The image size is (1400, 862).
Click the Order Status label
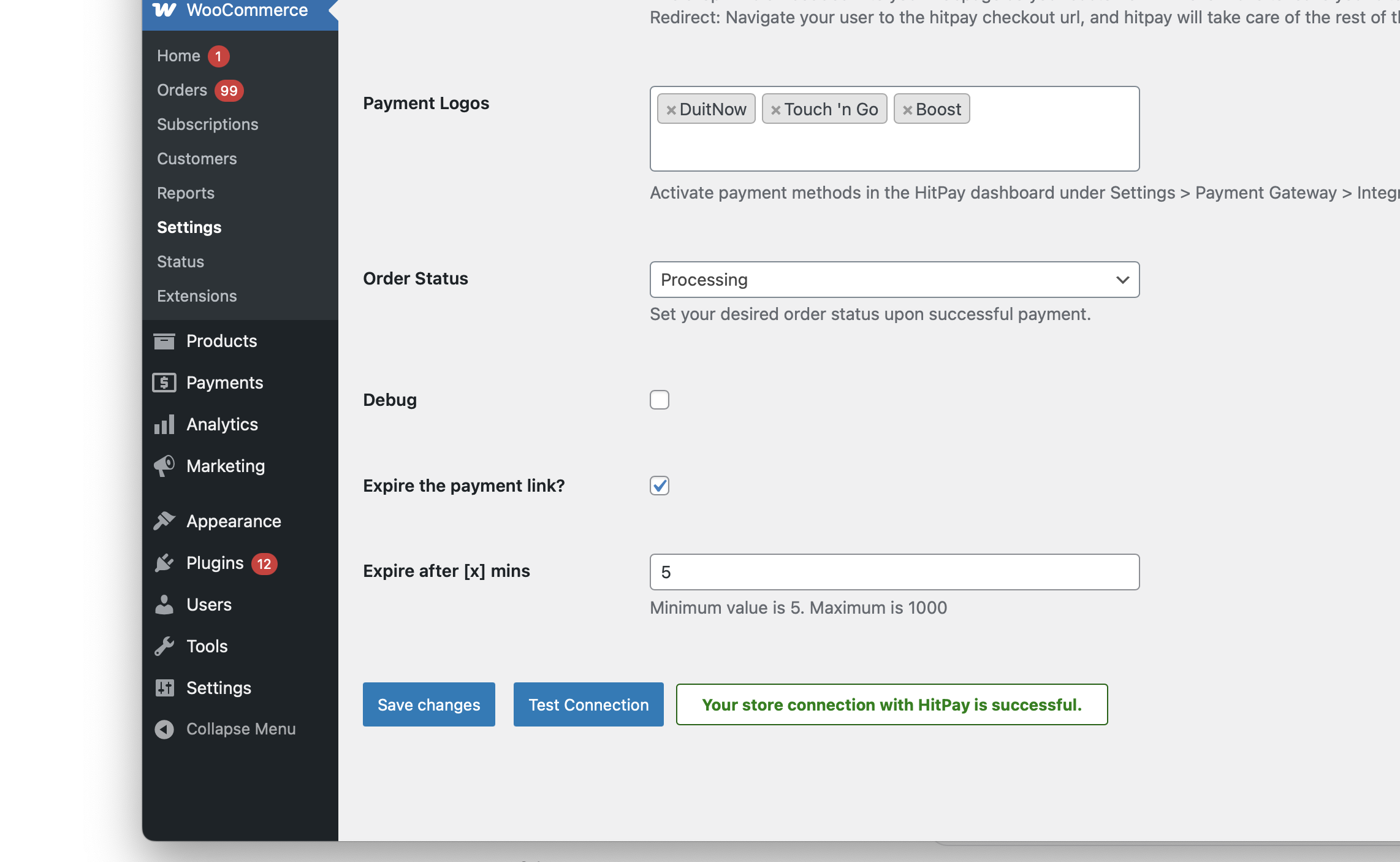pyautogui.click(x=416, y=278)
